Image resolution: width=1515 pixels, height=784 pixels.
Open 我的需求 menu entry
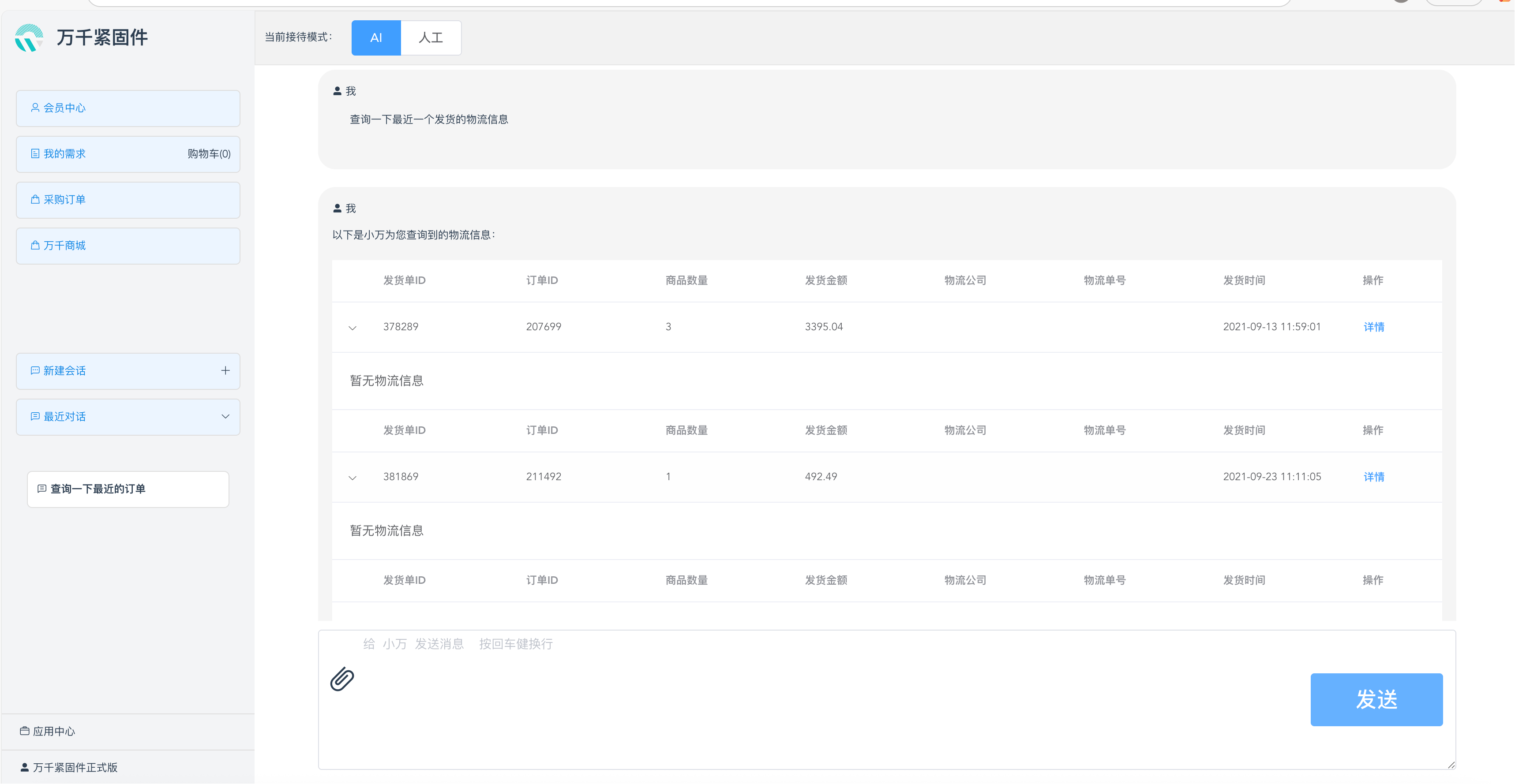tap(65, 154)
